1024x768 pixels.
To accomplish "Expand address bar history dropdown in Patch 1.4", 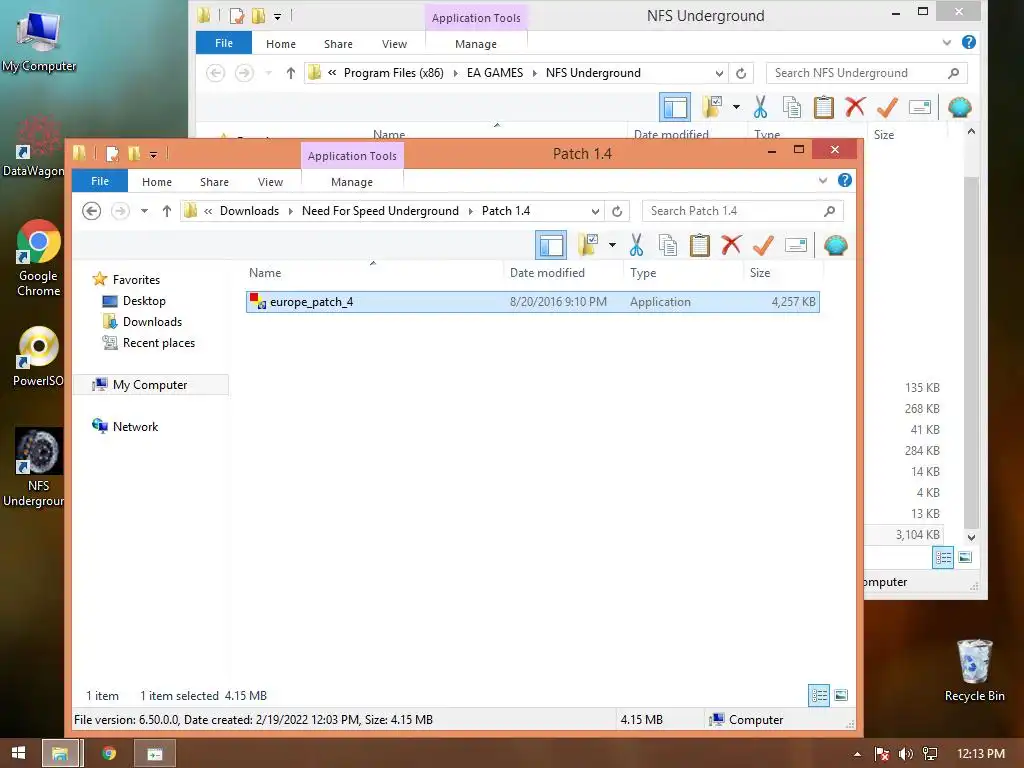I will point(595,211).
